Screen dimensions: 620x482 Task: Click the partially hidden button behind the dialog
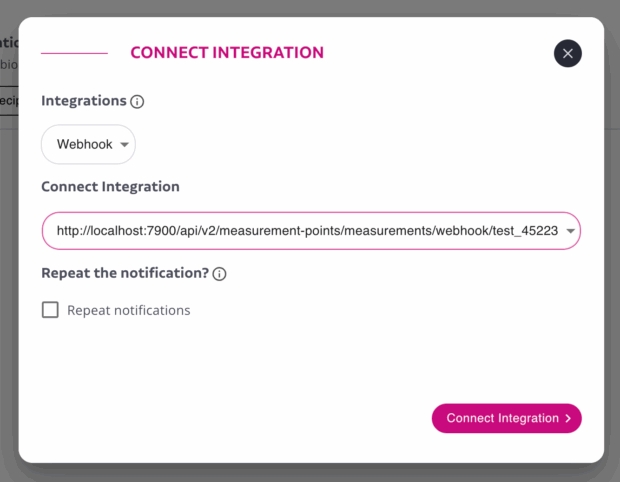tap(8, 100)
